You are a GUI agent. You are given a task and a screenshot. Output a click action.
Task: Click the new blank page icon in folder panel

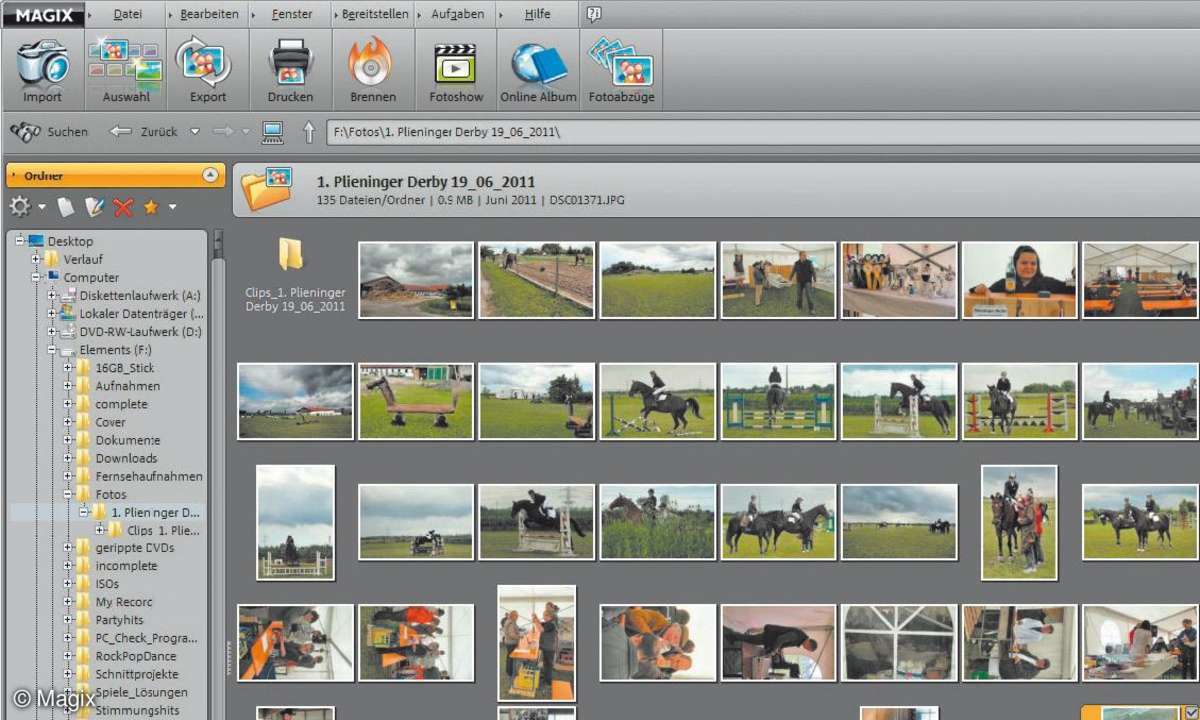click(x=66, y=207)
